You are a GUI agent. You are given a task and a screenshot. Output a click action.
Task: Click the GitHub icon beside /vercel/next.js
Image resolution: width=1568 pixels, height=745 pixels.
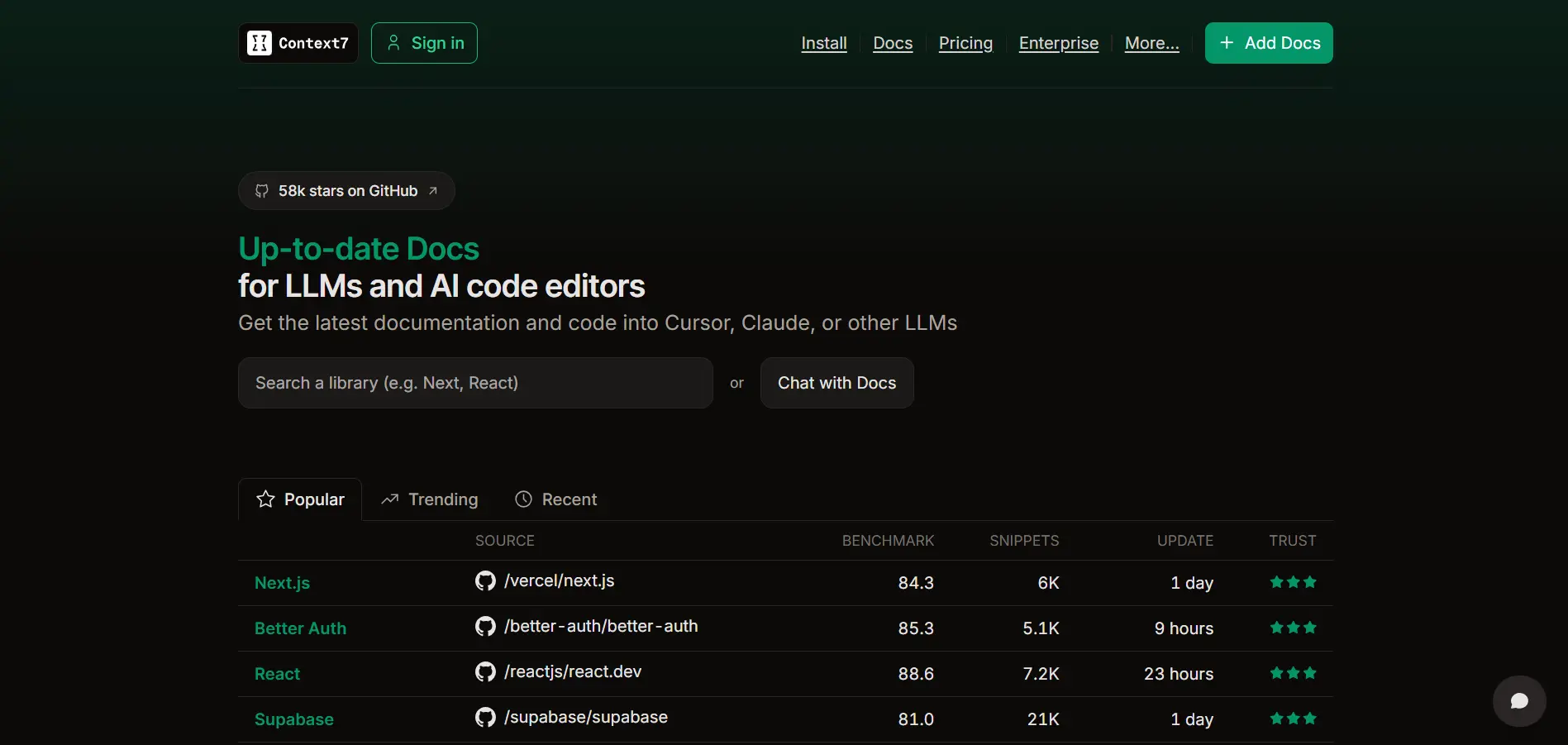tap(485, 581)
